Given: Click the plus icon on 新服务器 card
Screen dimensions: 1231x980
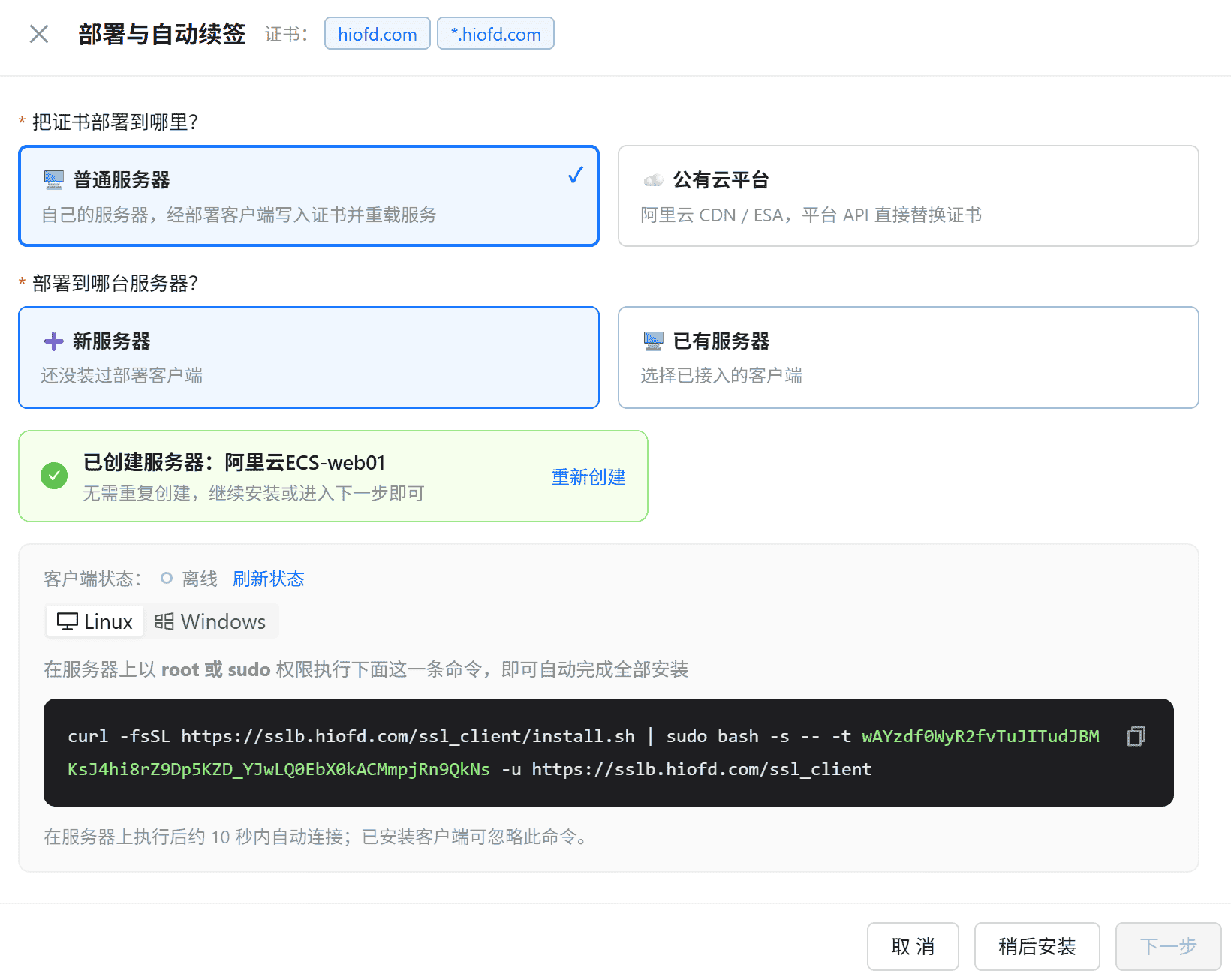Looking at the screenshot, I should pos(53,341).
